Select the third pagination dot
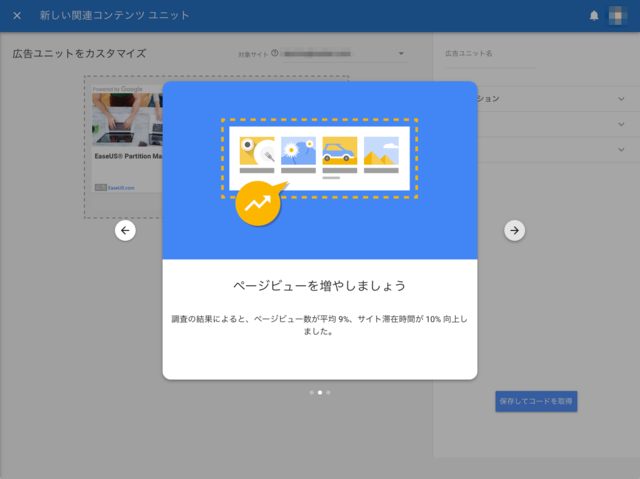Image resolution: width=640 pixels, height=479 pixels. (x=328, y=393)
